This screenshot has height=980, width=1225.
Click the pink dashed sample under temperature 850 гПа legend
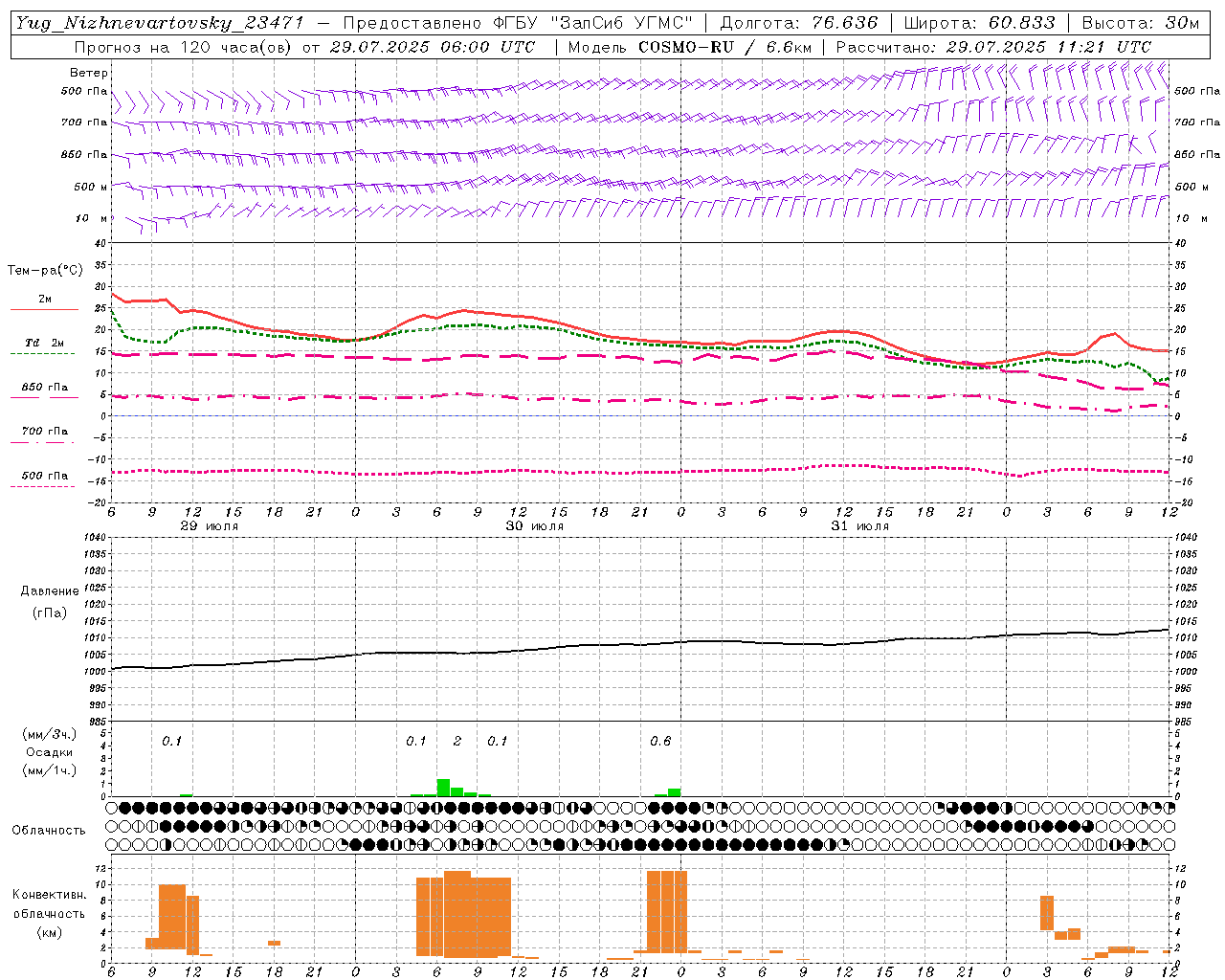tap(44, 397)
